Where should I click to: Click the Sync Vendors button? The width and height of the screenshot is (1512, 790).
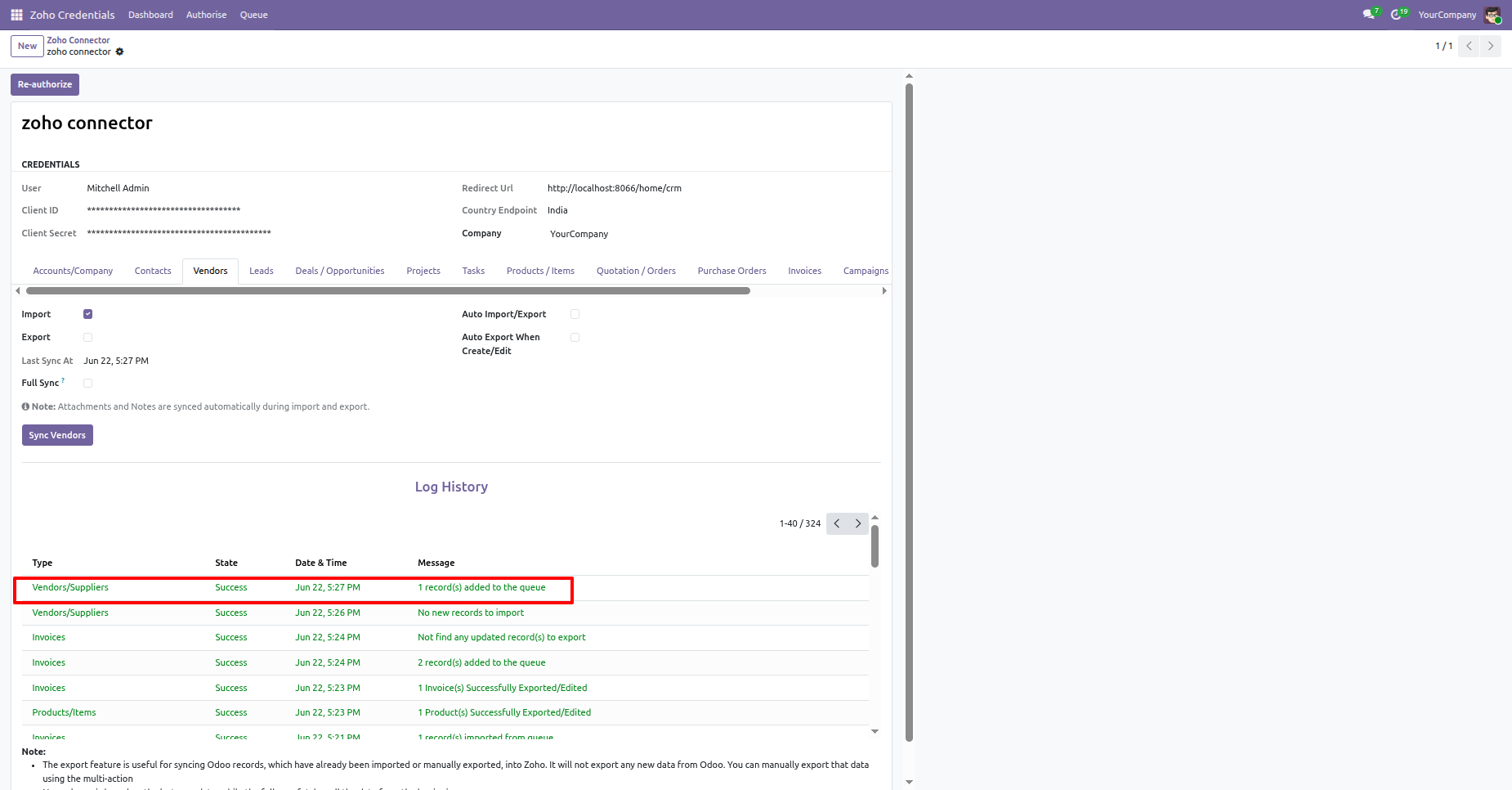[x=57, y=435]
